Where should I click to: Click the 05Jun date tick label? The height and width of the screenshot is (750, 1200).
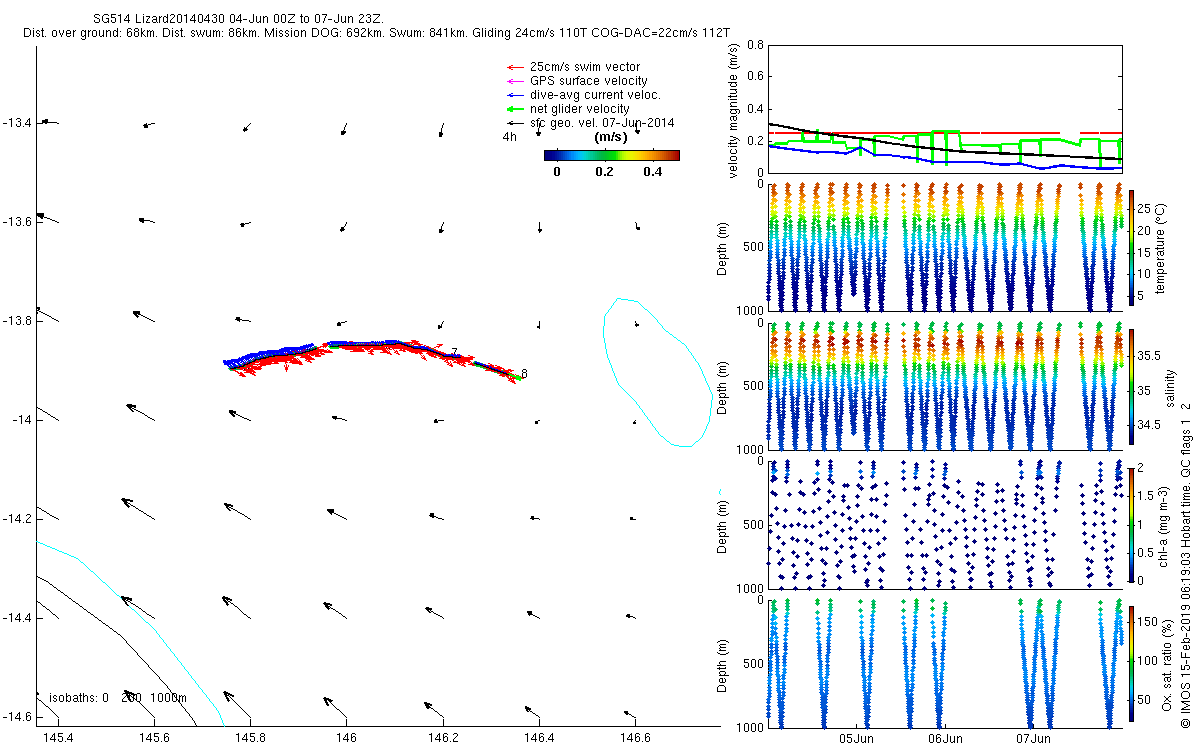(857, 739)
